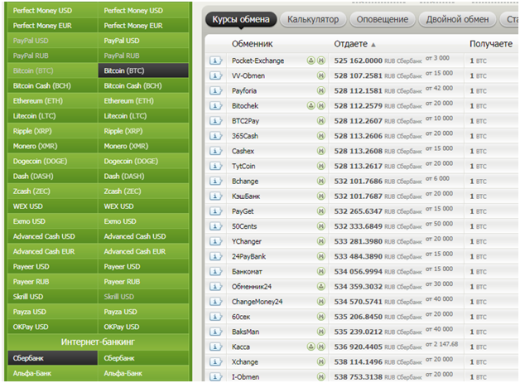Choose PayPal USD in receive column

coord(143,41)
